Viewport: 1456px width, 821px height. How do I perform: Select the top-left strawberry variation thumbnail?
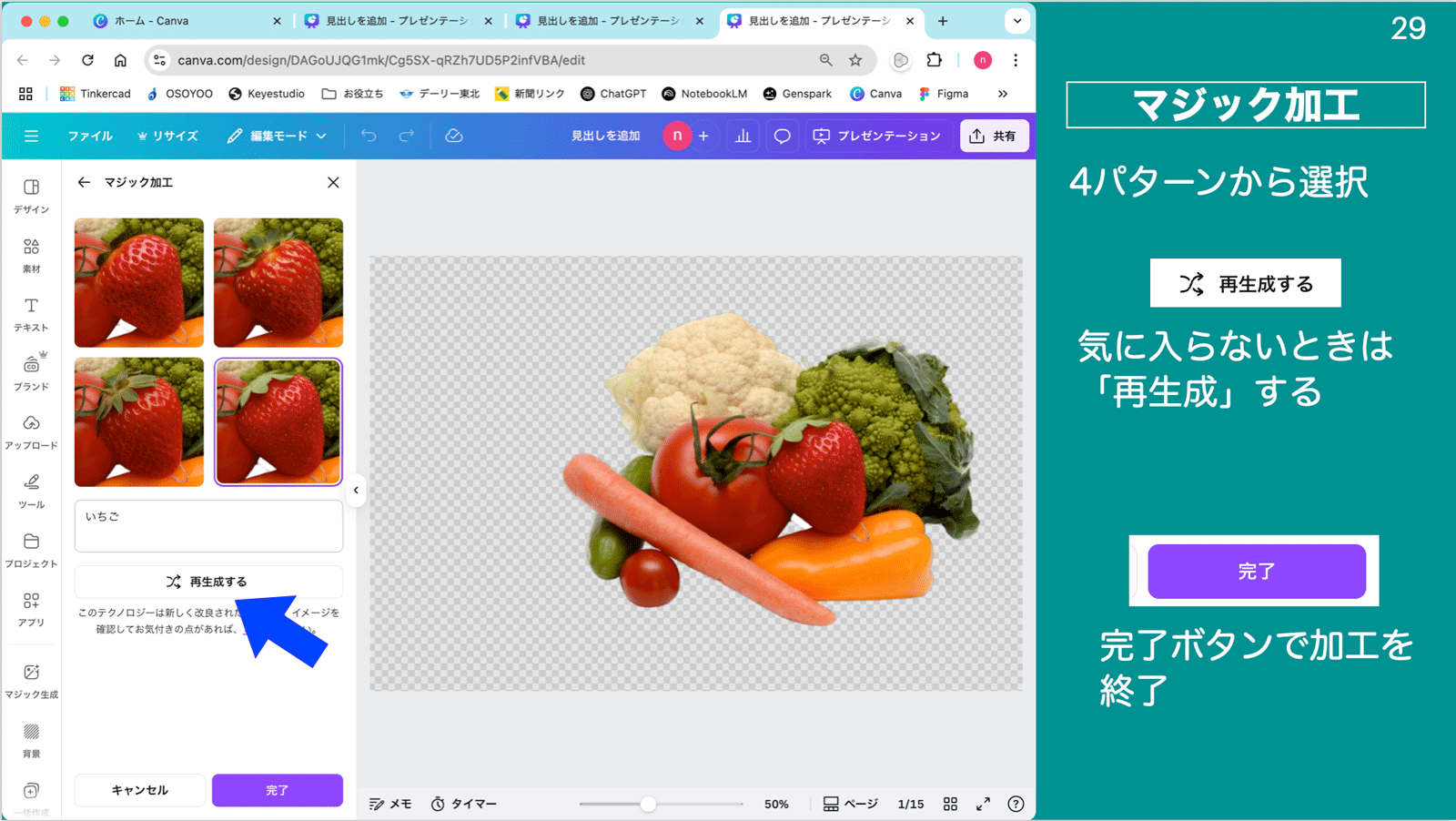pos(138,282)
